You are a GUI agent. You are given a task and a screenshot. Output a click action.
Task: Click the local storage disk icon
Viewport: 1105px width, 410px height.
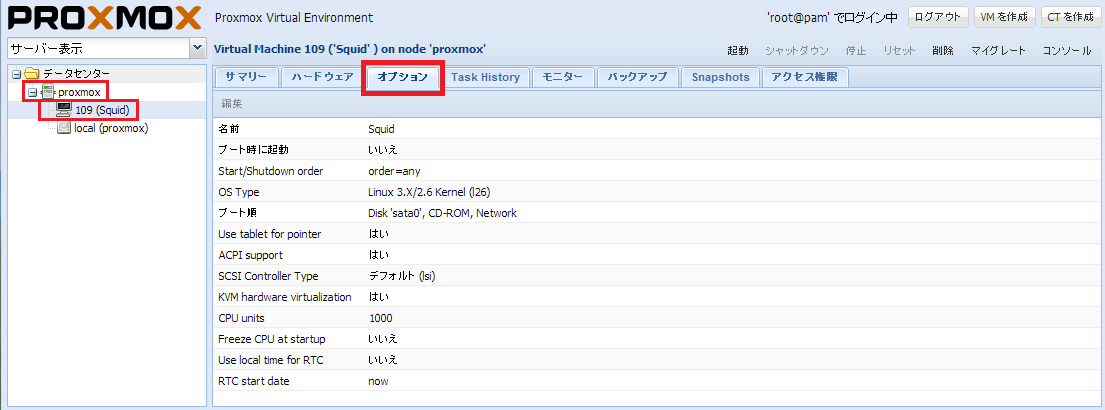pyautogui.click(x=64, y=128)
